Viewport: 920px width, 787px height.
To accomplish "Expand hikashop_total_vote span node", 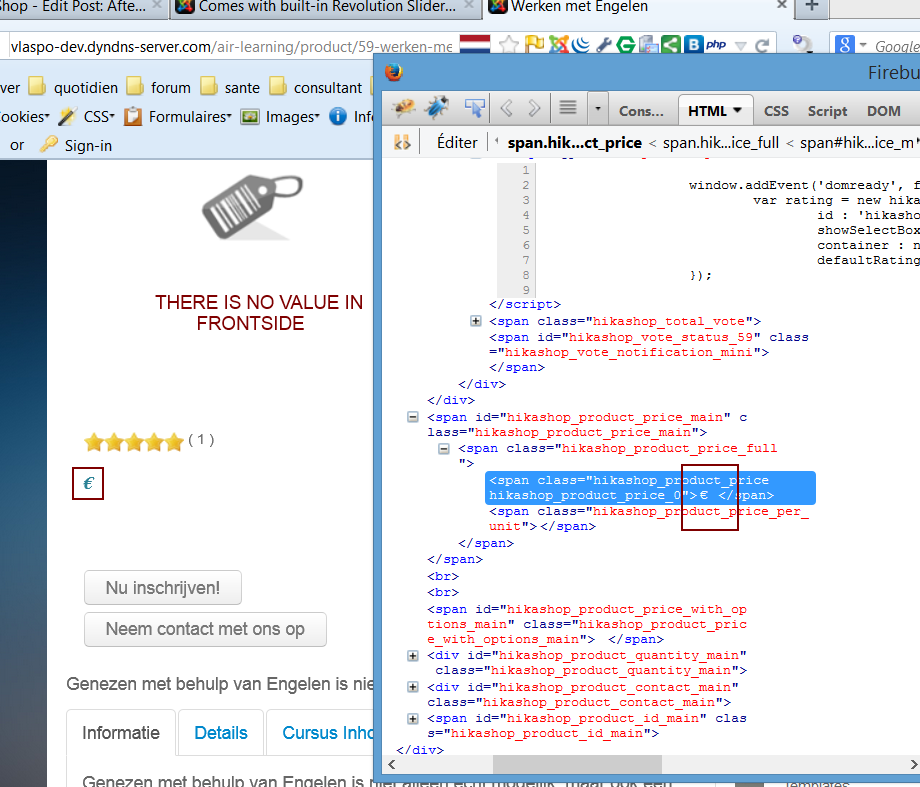I will [x=476, y=321].
